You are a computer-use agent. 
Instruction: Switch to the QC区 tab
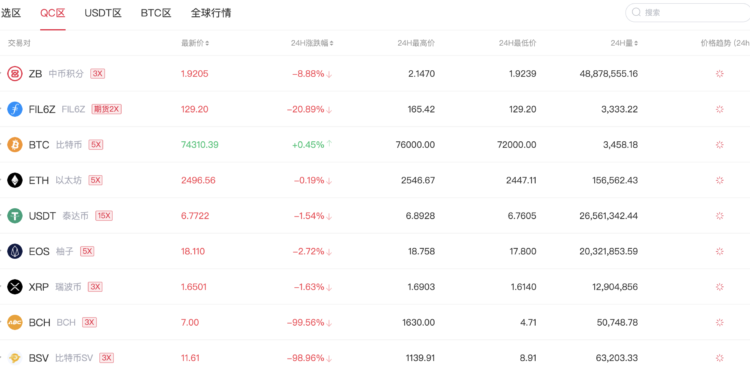tap(53, 13)
